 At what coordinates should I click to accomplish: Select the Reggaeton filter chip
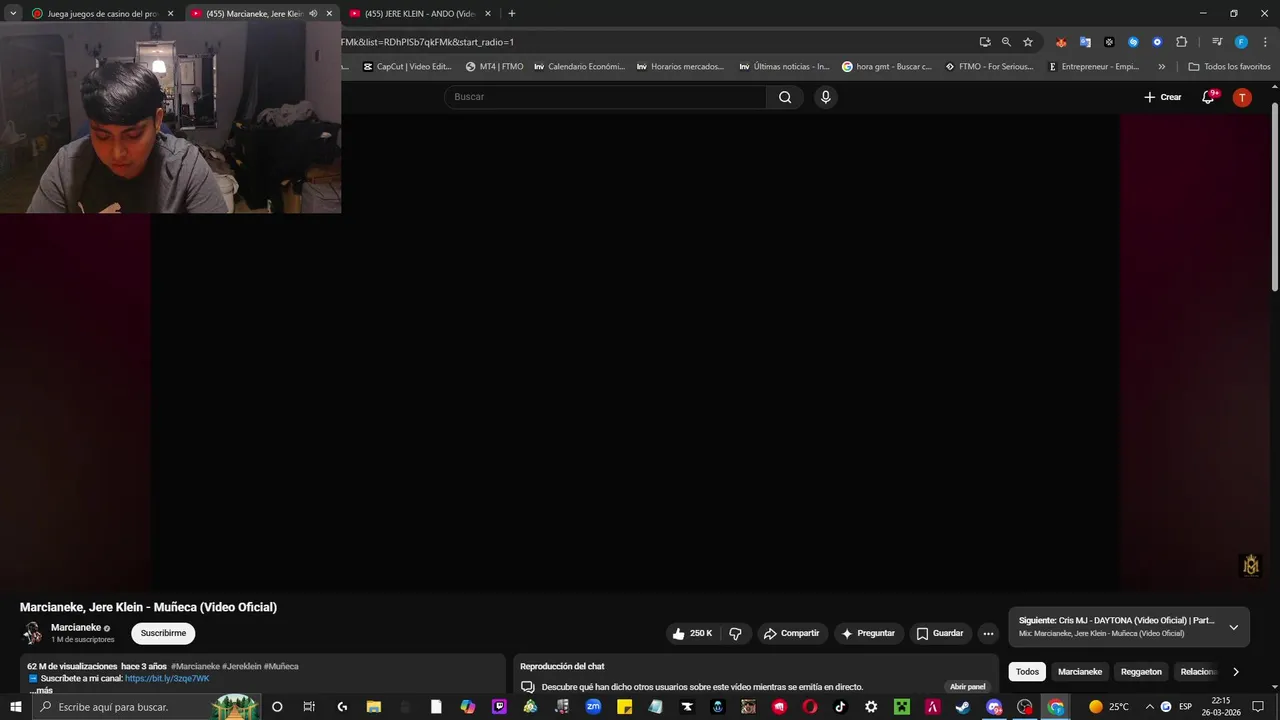click(x=1141, y=672)
